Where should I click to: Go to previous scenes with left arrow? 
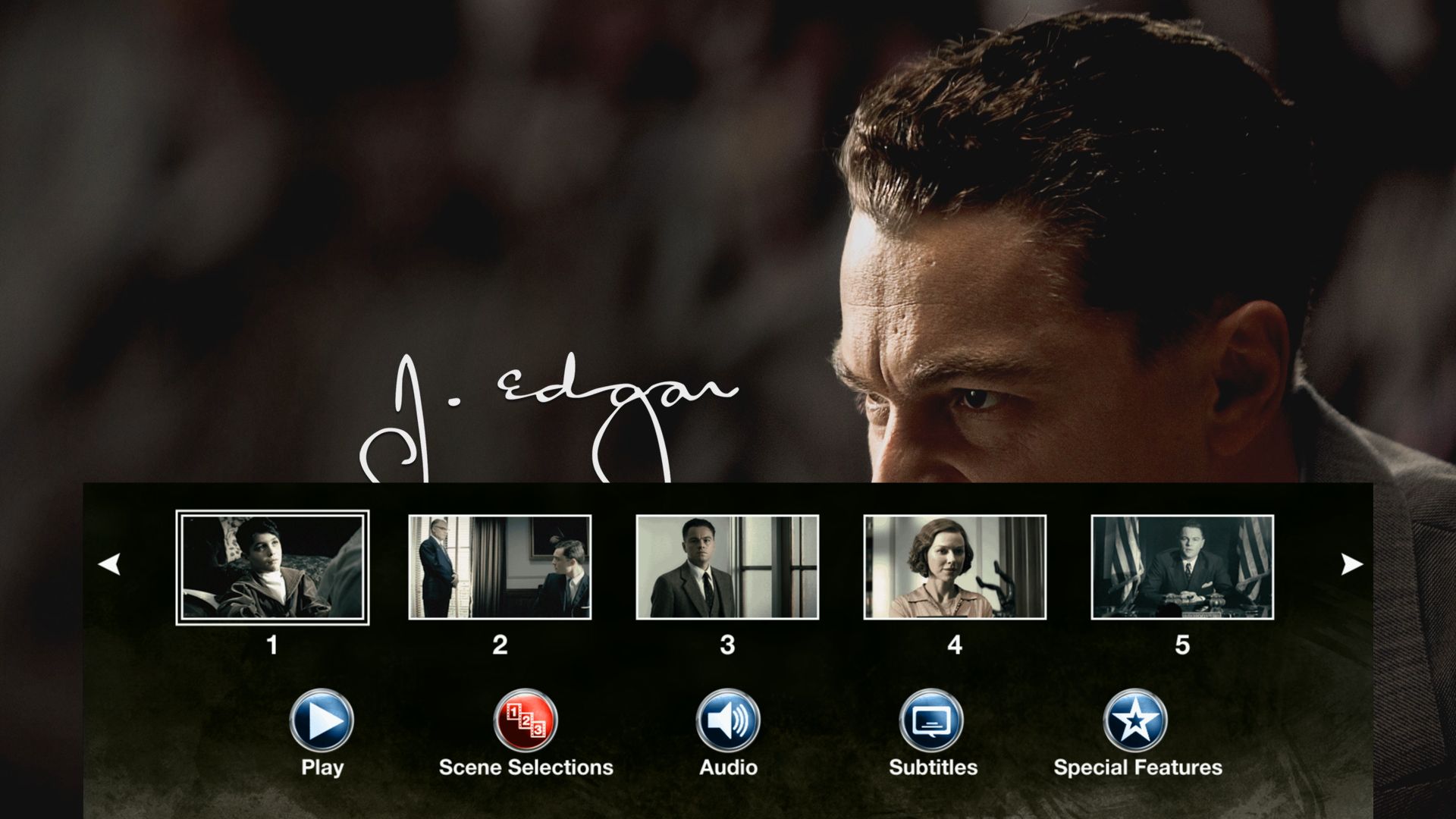tap(109, 564)
